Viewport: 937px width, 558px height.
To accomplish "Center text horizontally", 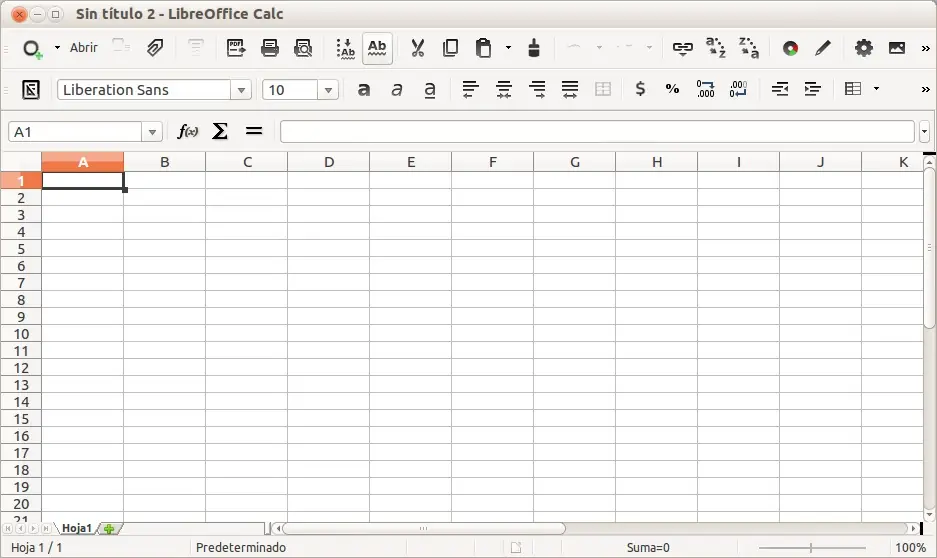I will click(x=504, y=89).
